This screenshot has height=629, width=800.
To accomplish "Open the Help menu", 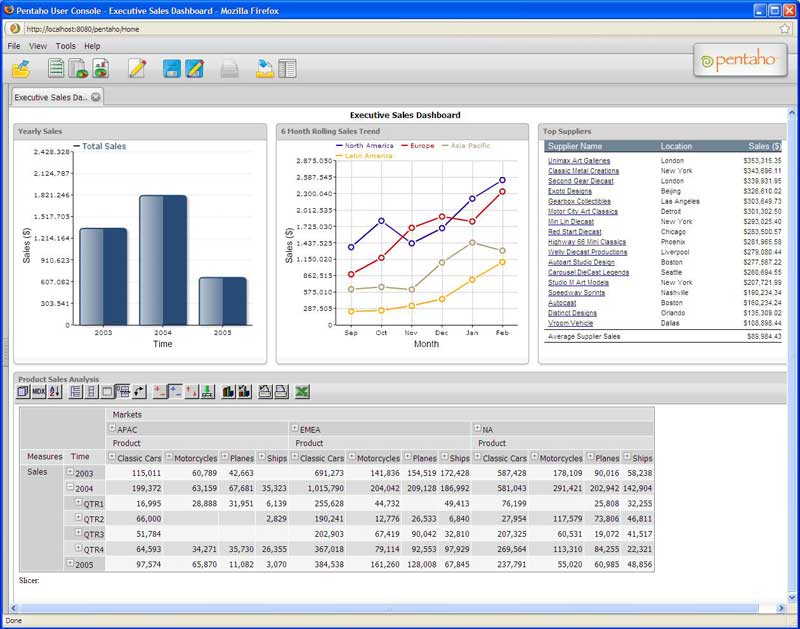I will [92, 46].
